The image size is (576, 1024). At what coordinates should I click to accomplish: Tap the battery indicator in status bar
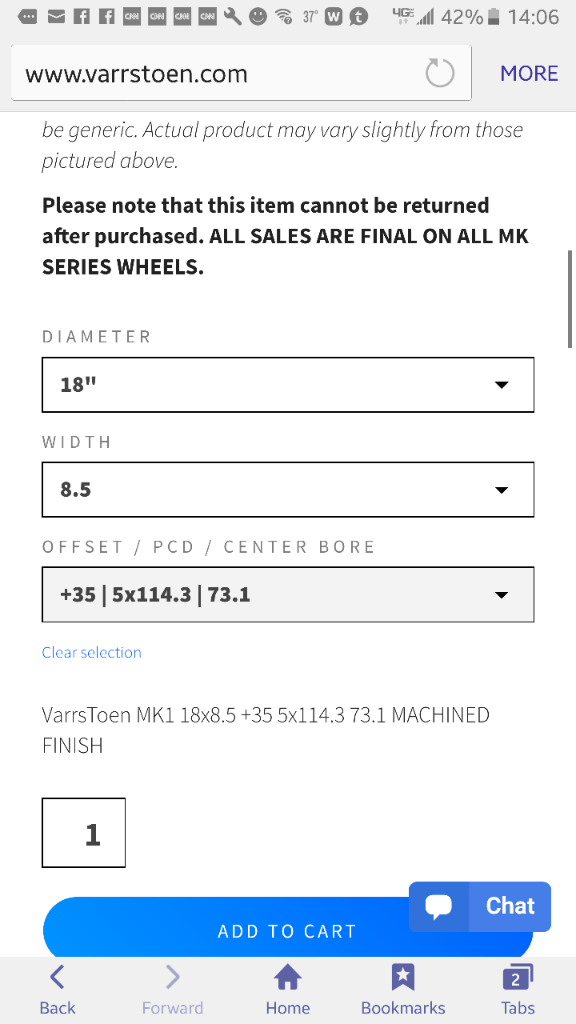point(494,16)
